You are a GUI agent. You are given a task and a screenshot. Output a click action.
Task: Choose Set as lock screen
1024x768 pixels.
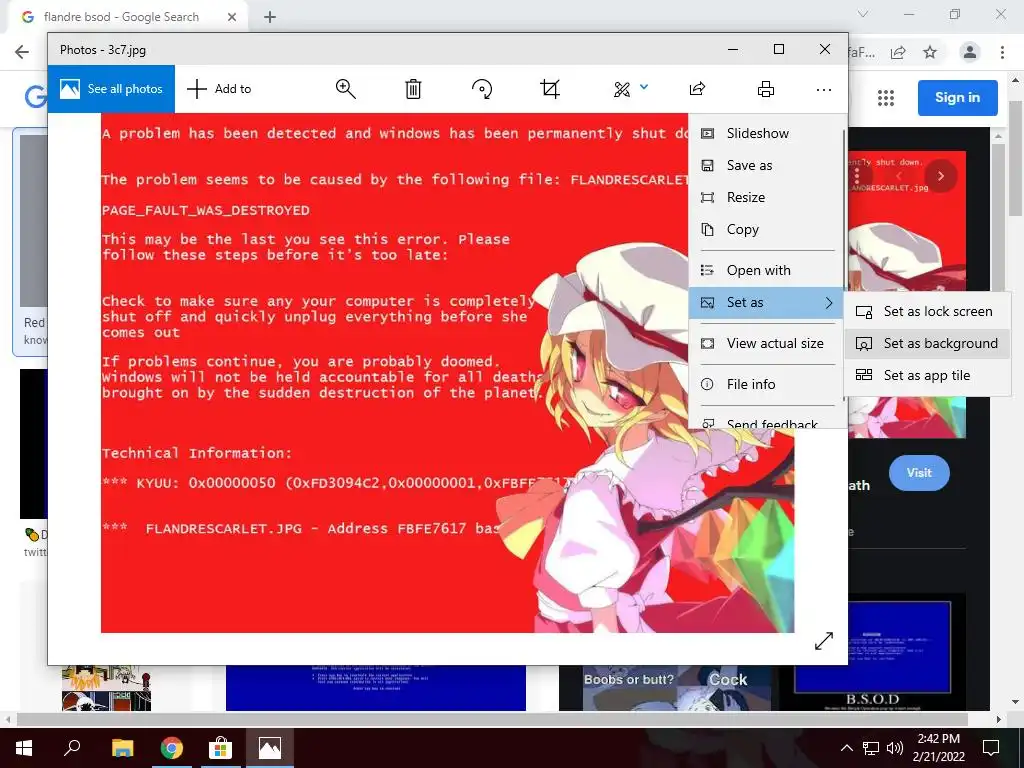927,312
